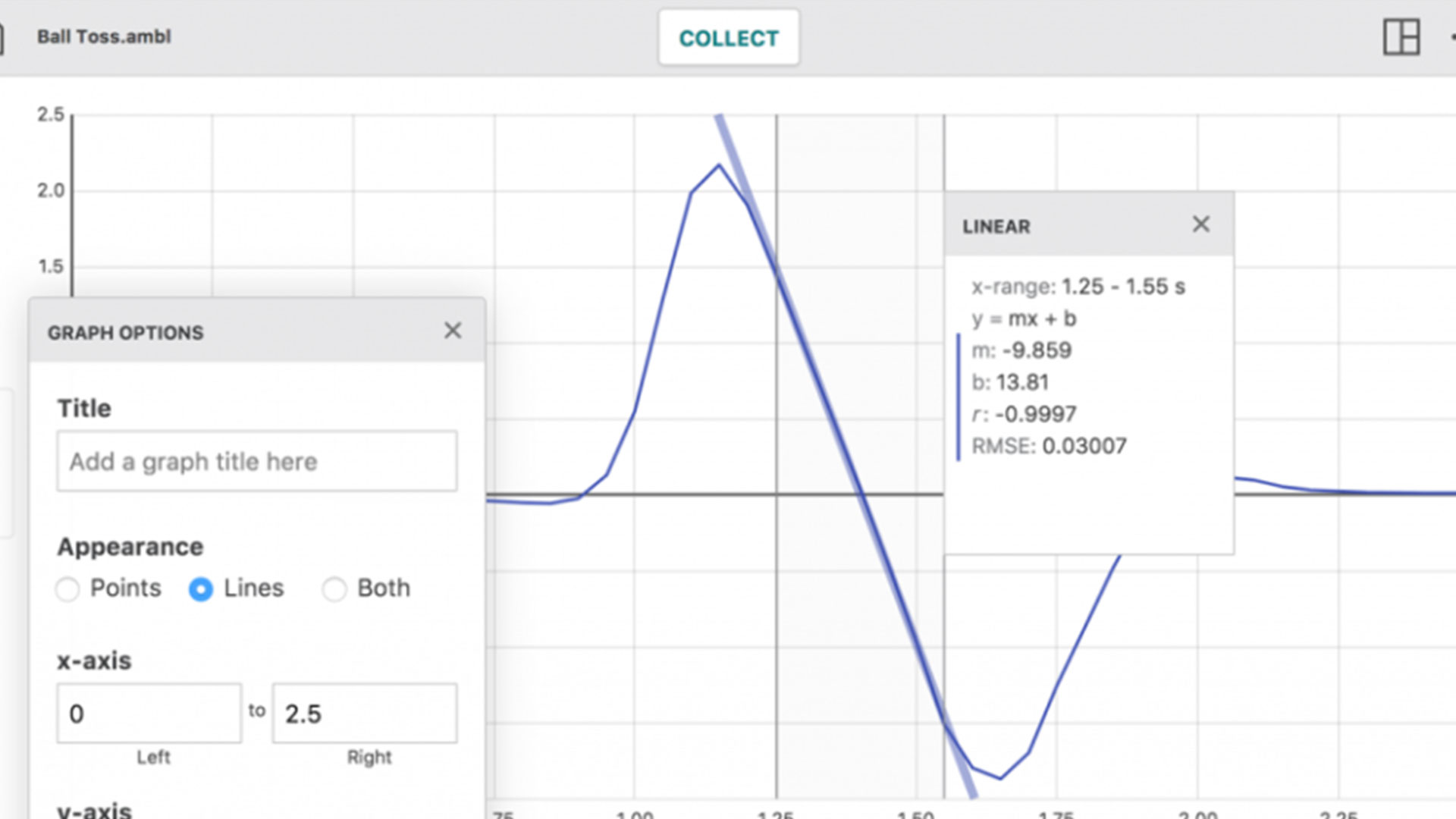The image size is (1456, 819).
Task: Click the COLLECT button
Action: click(x=729, y=38)
